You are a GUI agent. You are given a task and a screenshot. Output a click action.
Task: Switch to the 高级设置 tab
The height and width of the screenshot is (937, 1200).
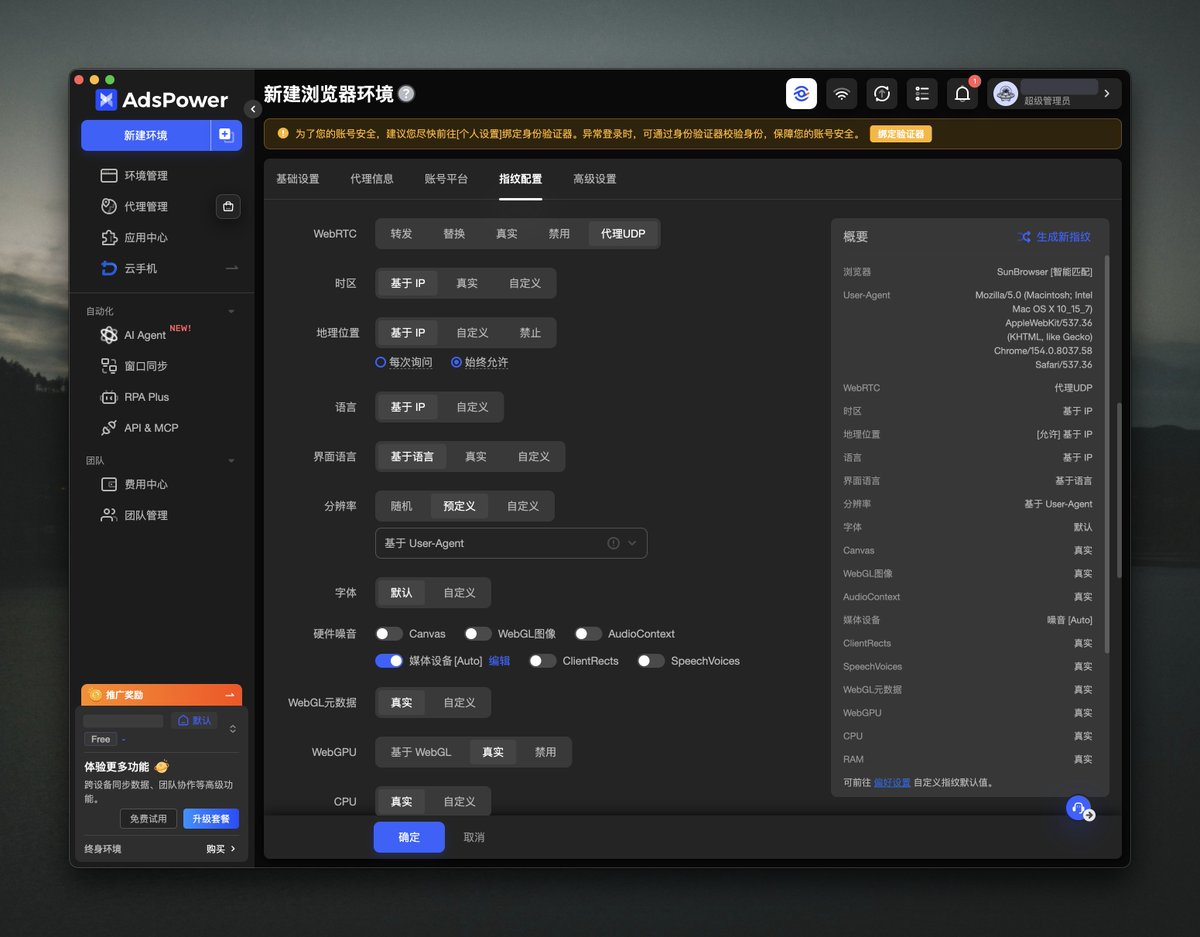tap(595, 179)
